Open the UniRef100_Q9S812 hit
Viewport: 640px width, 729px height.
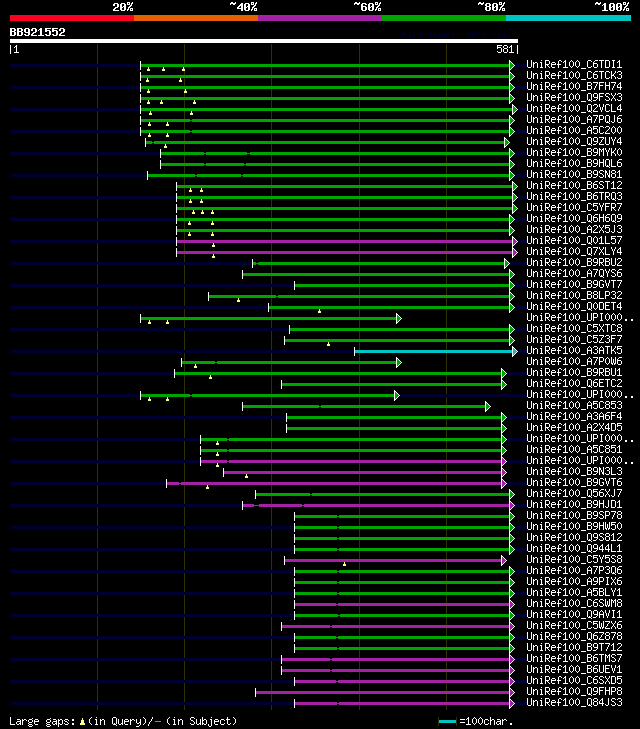574,537
